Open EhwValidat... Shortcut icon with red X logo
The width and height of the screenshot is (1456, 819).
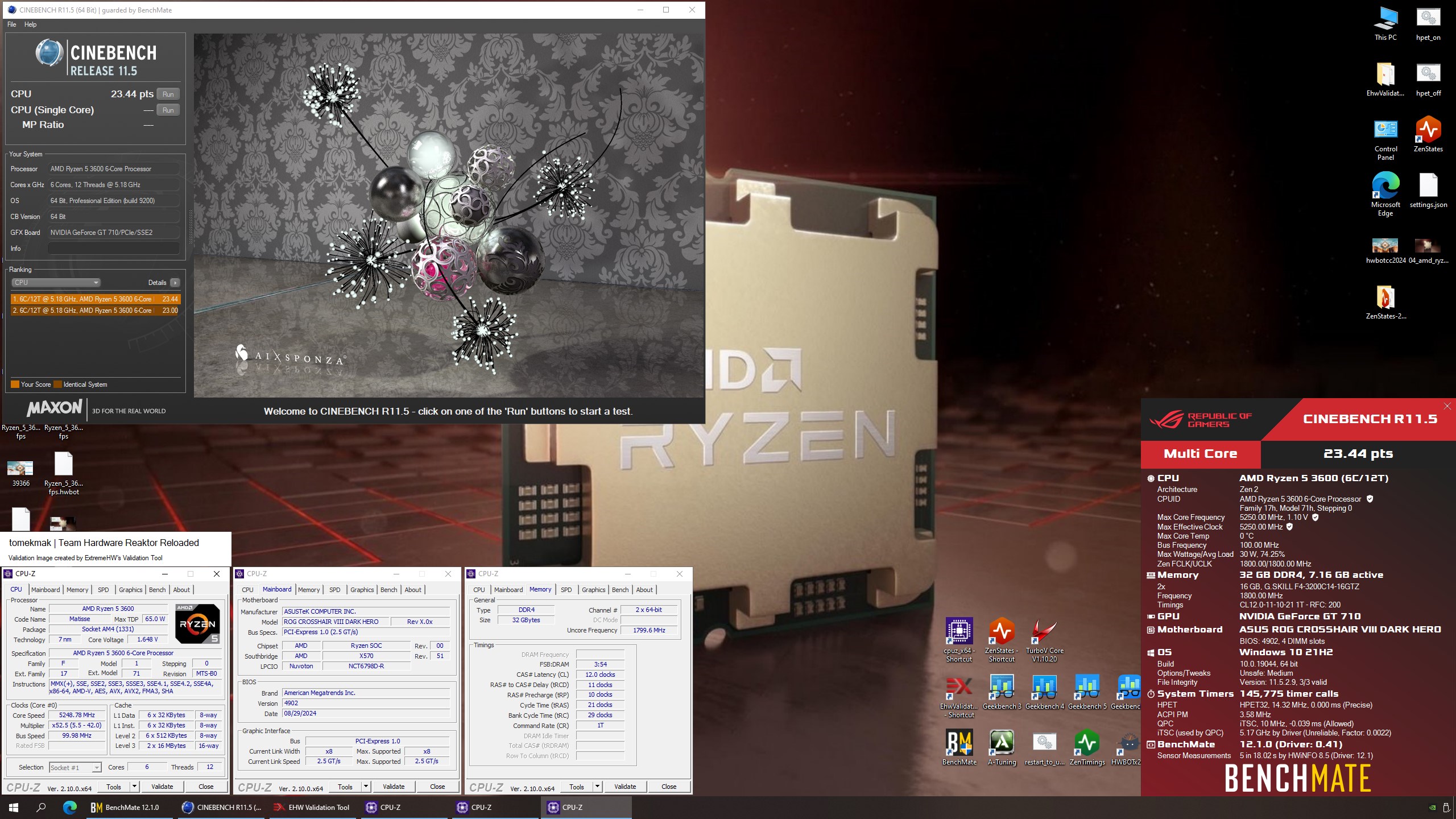click(x=959, y=696)
